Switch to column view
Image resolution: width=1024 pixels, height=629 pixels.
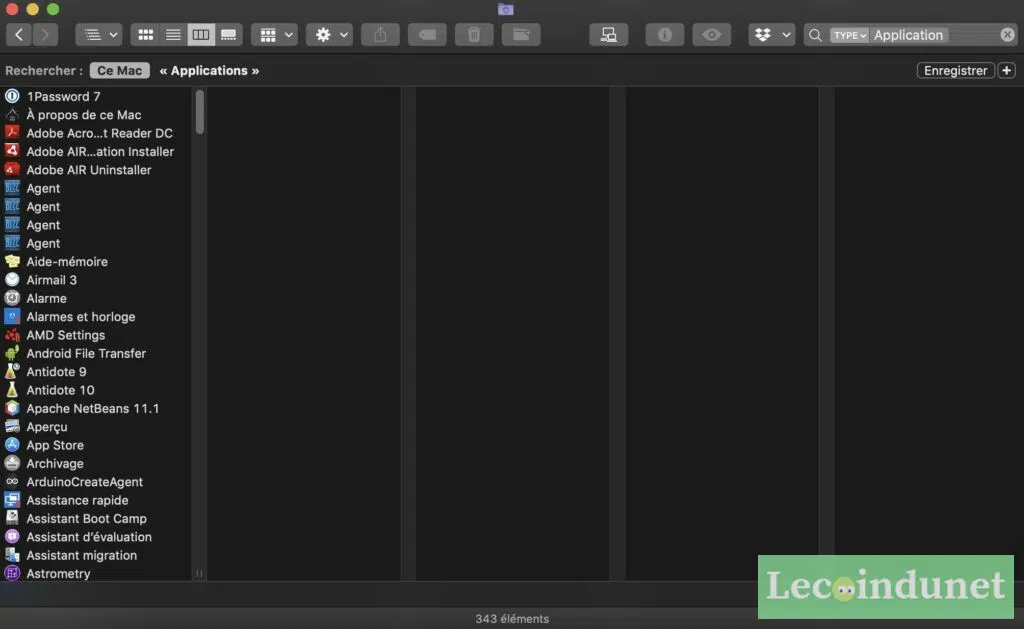click(x=200, y=35)
